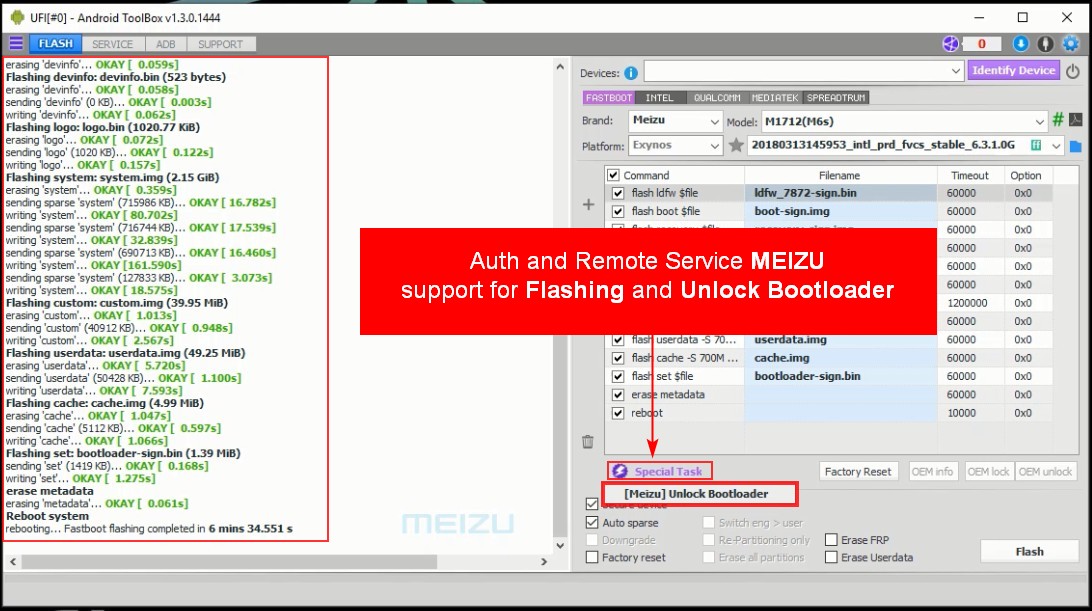Uncheck the flash set $file checkbox
Viewport: 1092px width, 611px height.
point(618,376)
